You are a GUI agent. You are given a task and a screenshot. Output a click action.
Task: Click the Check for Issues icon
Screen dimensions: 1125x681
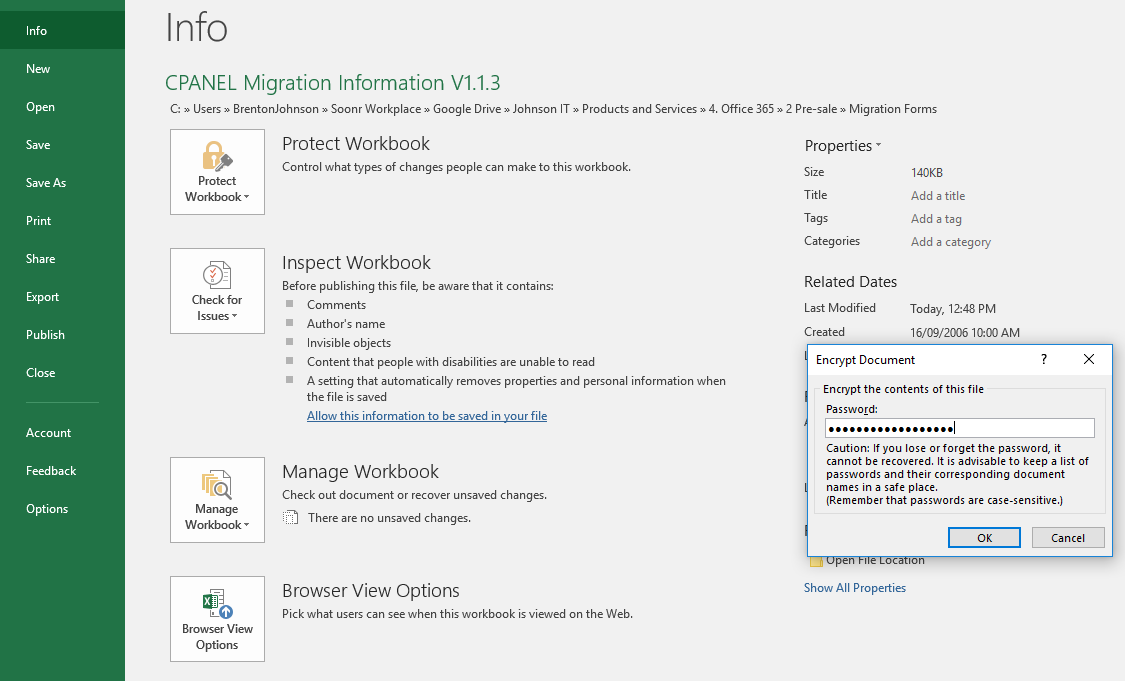217,275
